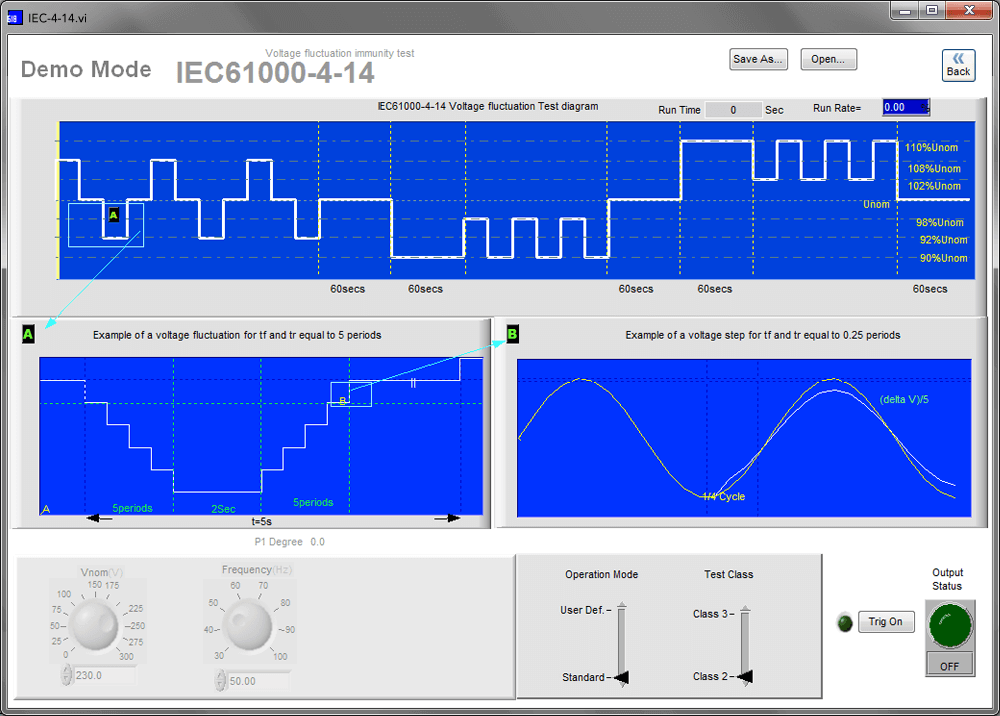This screenshot has height=716, width=1000.
Task: Click the 1/4 Cycle annotation
Action: pos(723,497)
